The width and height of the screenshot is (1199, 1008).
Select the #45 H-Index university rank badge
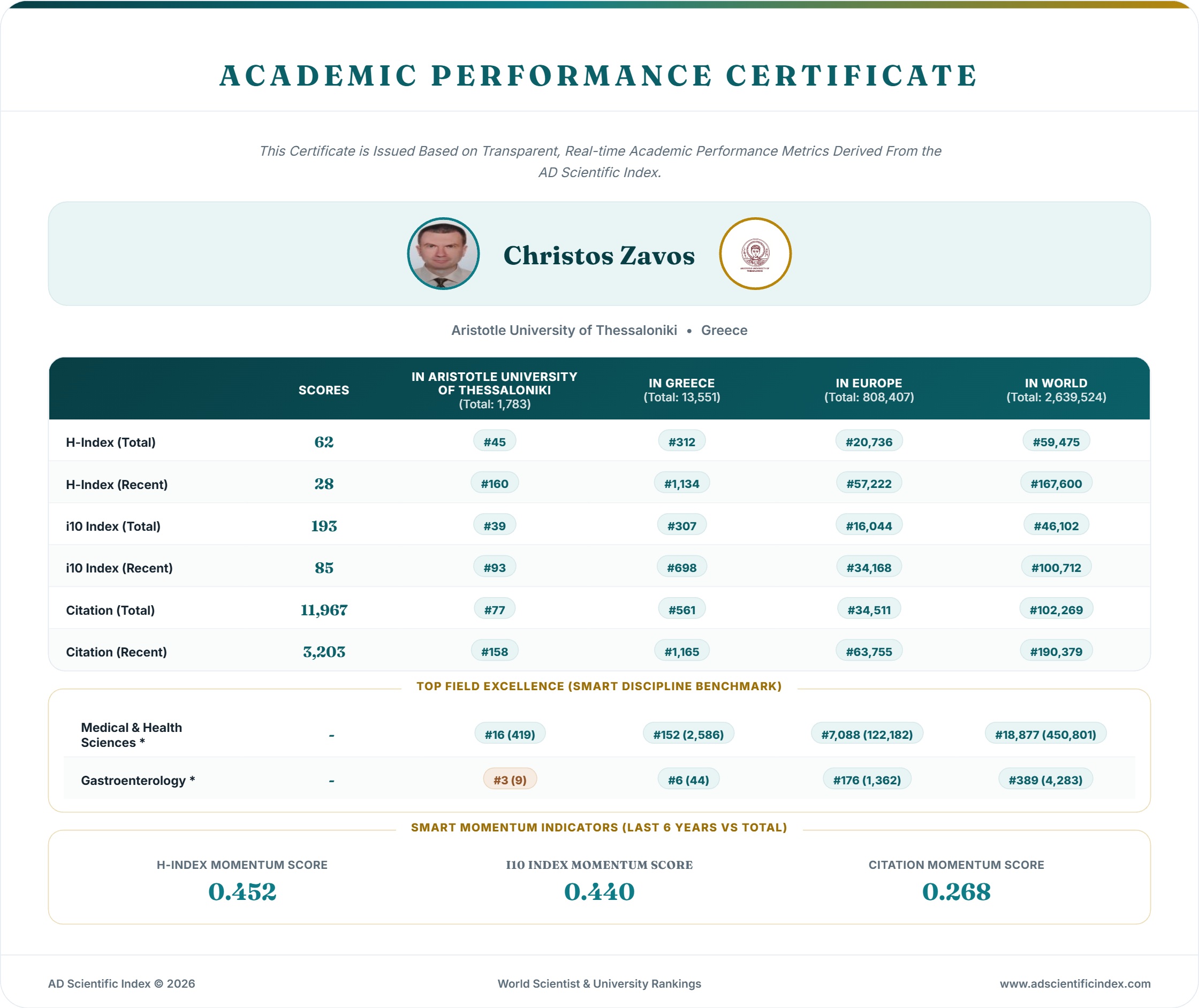tap(495, 442)
